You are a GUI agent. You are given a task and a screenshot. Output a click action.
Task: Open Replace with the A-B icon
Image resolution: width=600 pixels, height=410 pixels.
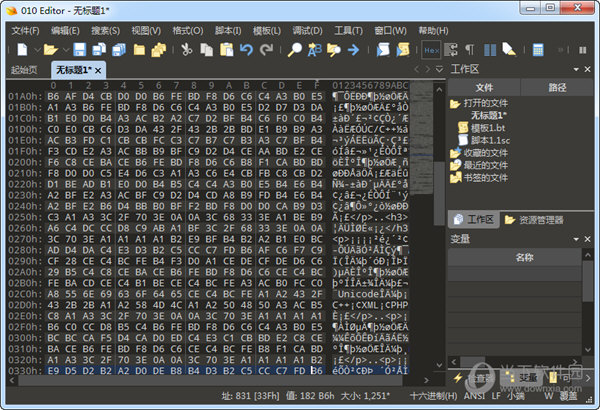click(x=315, y=50)
